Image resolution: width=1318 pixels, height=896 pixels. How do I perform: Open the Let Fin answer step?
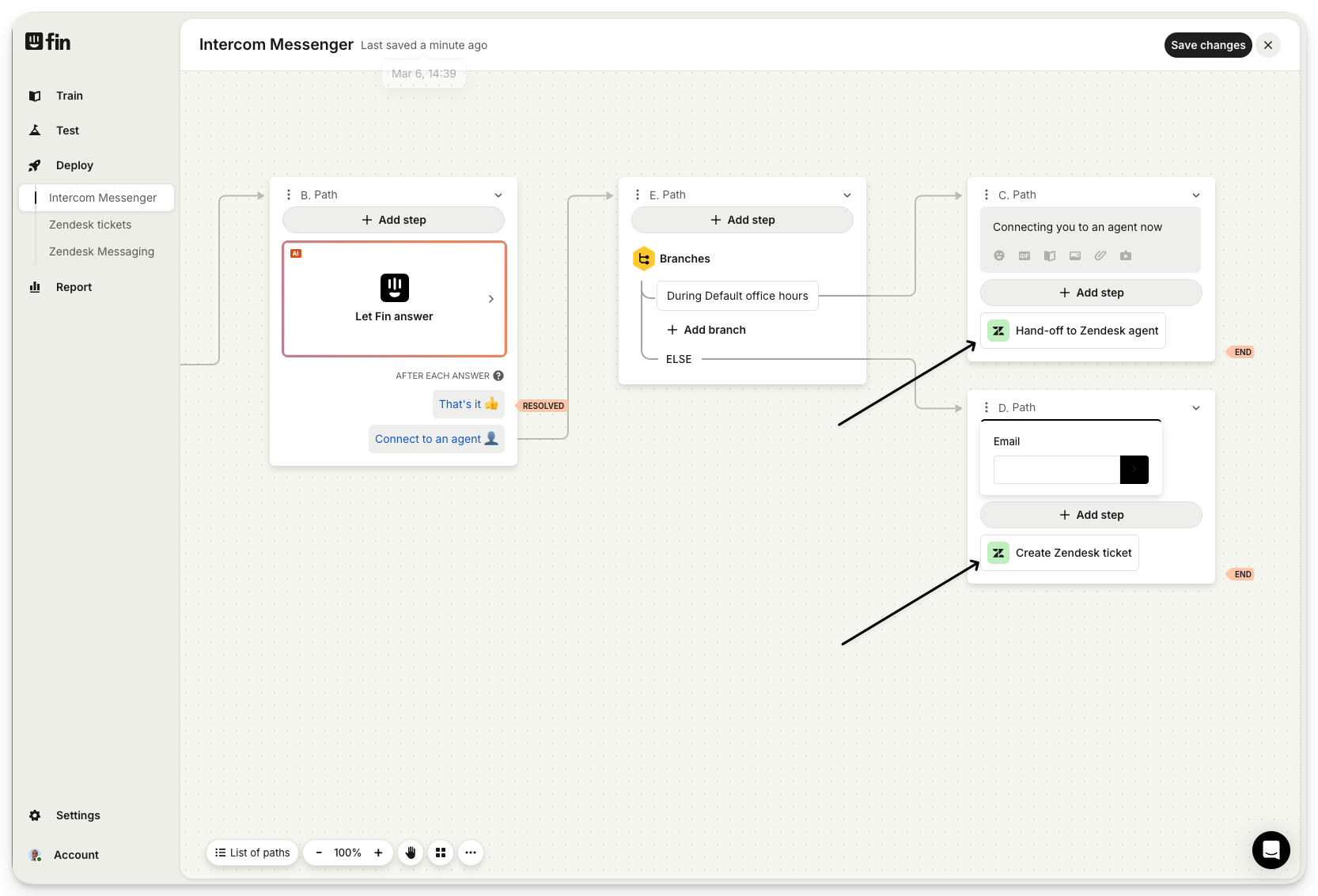pyautogui.click(x=394, y=299)
